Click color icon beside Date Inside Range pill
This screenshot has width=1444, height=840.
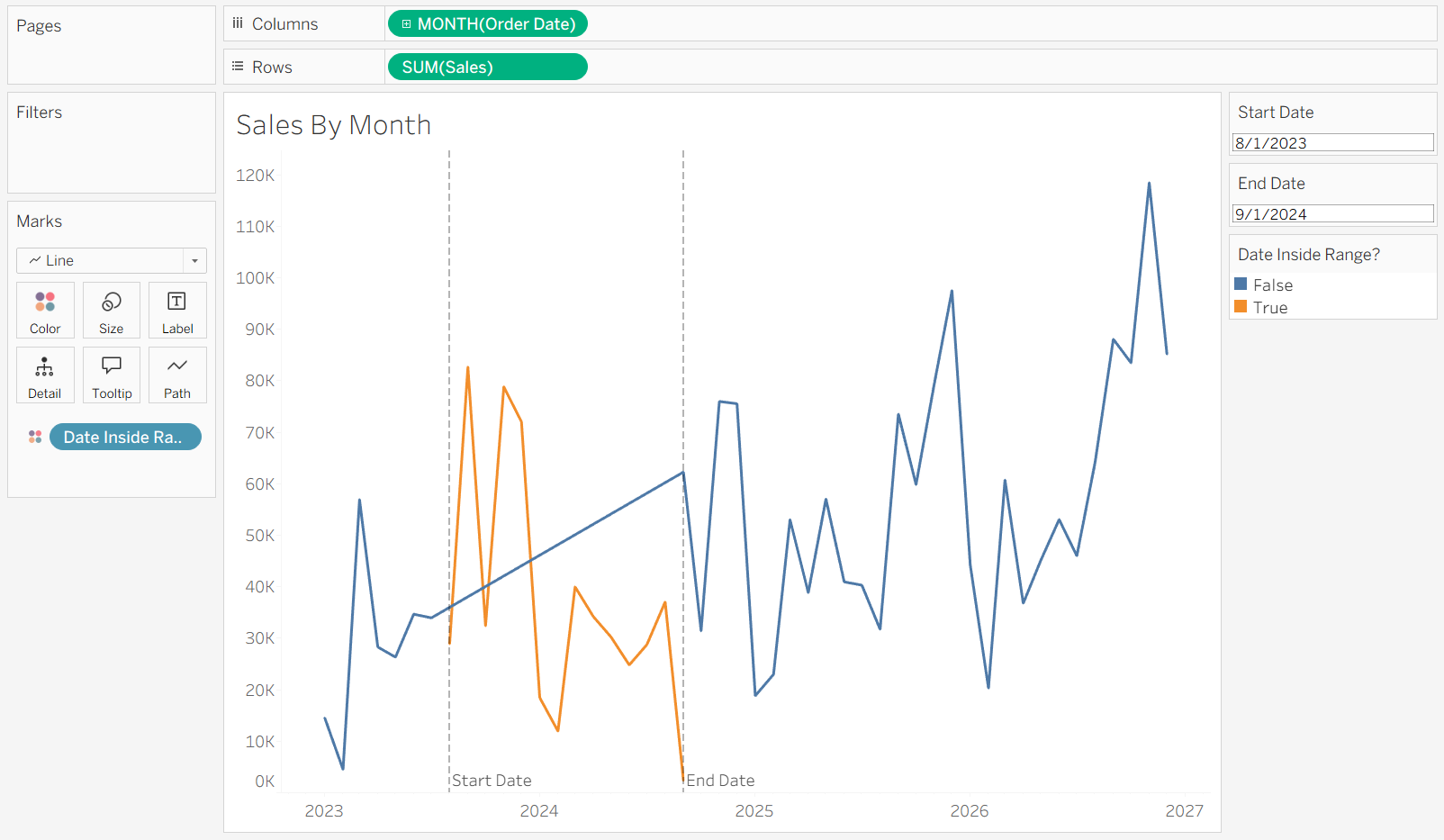coord(35,437)
